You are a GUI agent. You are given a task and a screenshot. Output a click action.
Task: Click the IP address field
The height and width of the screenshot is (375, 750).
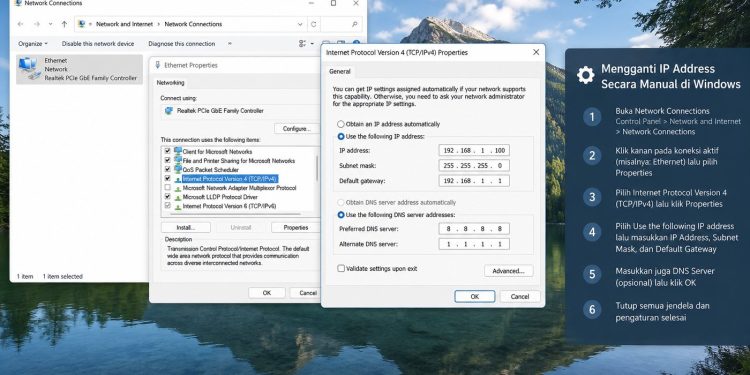(474, 151)
